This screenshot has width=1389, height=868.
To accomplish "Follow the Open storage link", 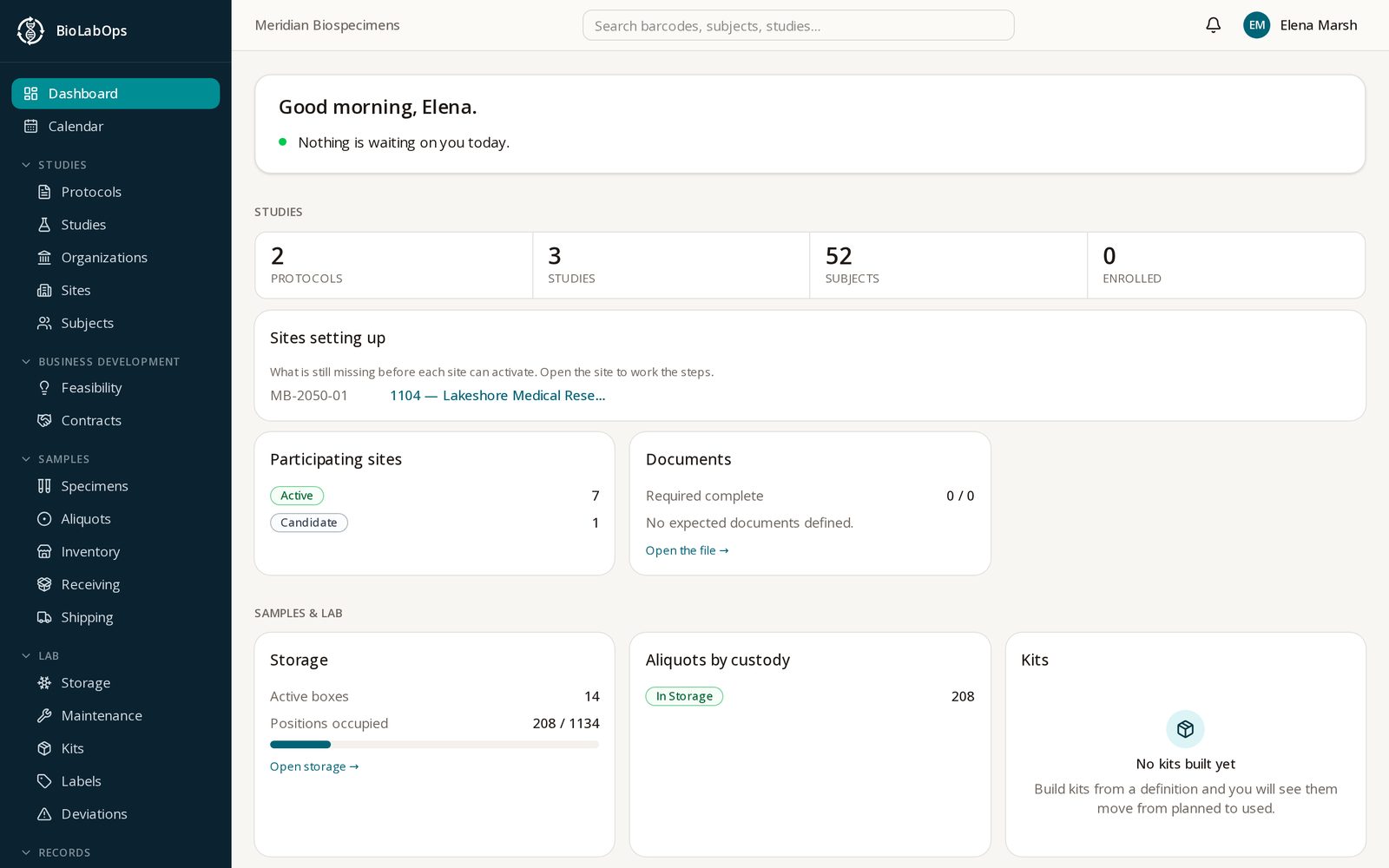I will click(x=314, y=766).
